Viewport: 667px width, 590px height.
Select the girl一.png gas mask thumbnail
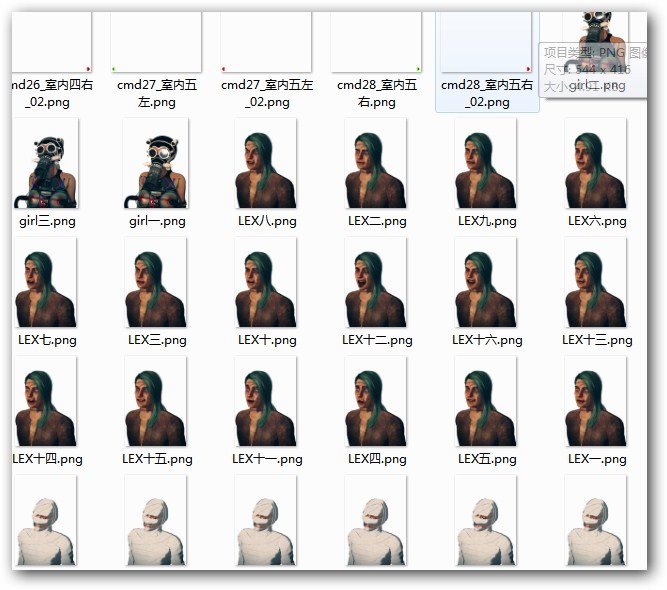coord(156,163)
